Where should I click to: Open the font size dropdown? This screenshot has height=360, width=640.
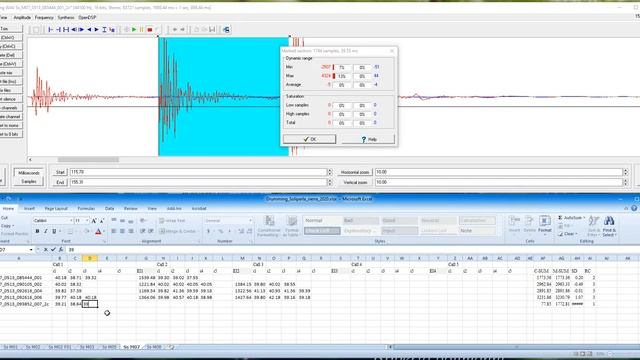click(87, 220)
